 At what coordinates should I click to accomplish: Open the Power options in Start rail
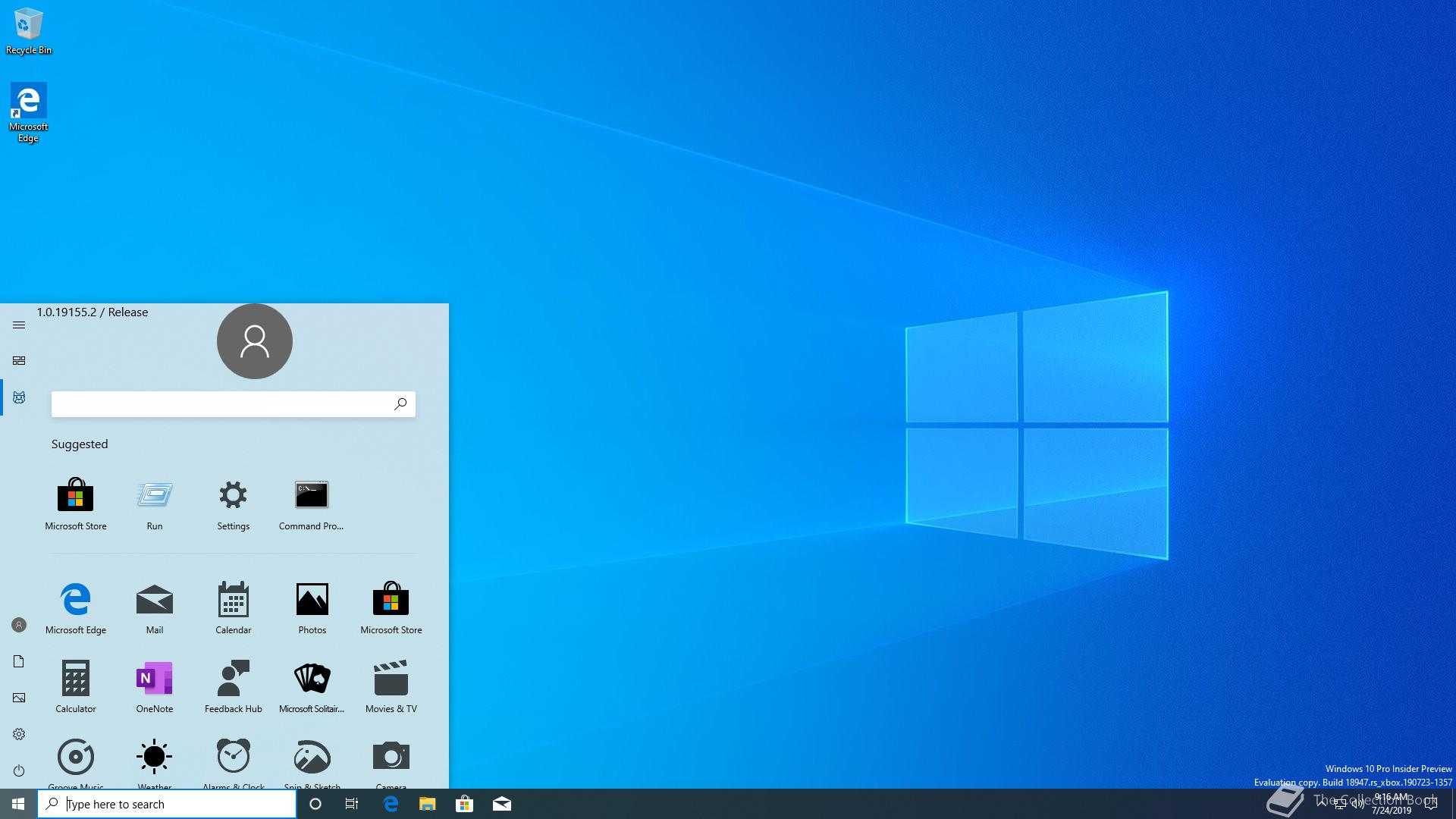[x=19, y=770]
